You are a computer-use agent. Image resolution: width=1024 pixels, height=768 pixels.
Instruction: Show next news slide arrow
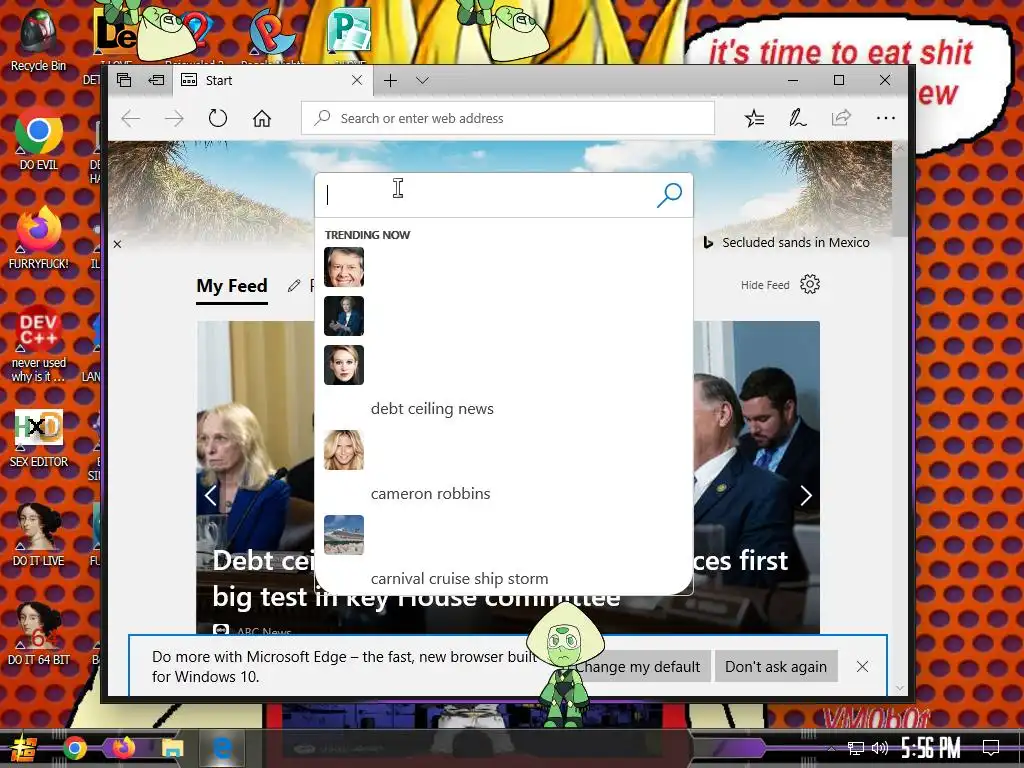tap(806, 496)
